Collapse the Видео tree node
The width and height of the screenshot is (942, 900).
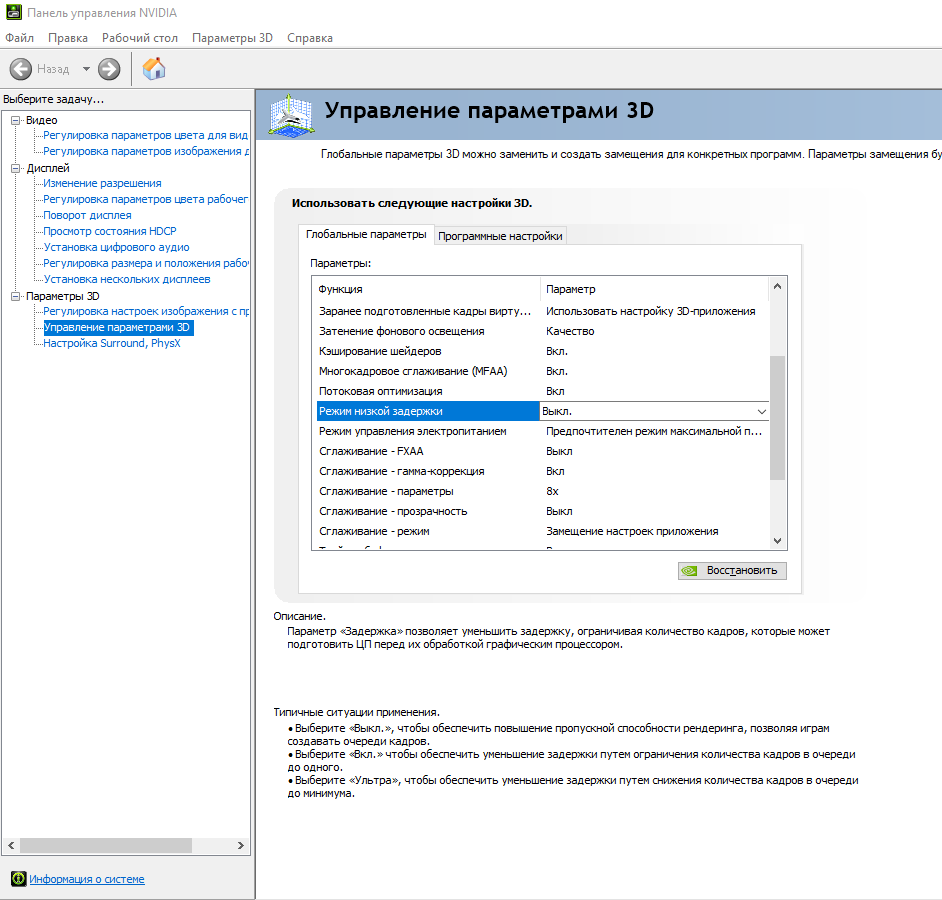tap(16, 120)
